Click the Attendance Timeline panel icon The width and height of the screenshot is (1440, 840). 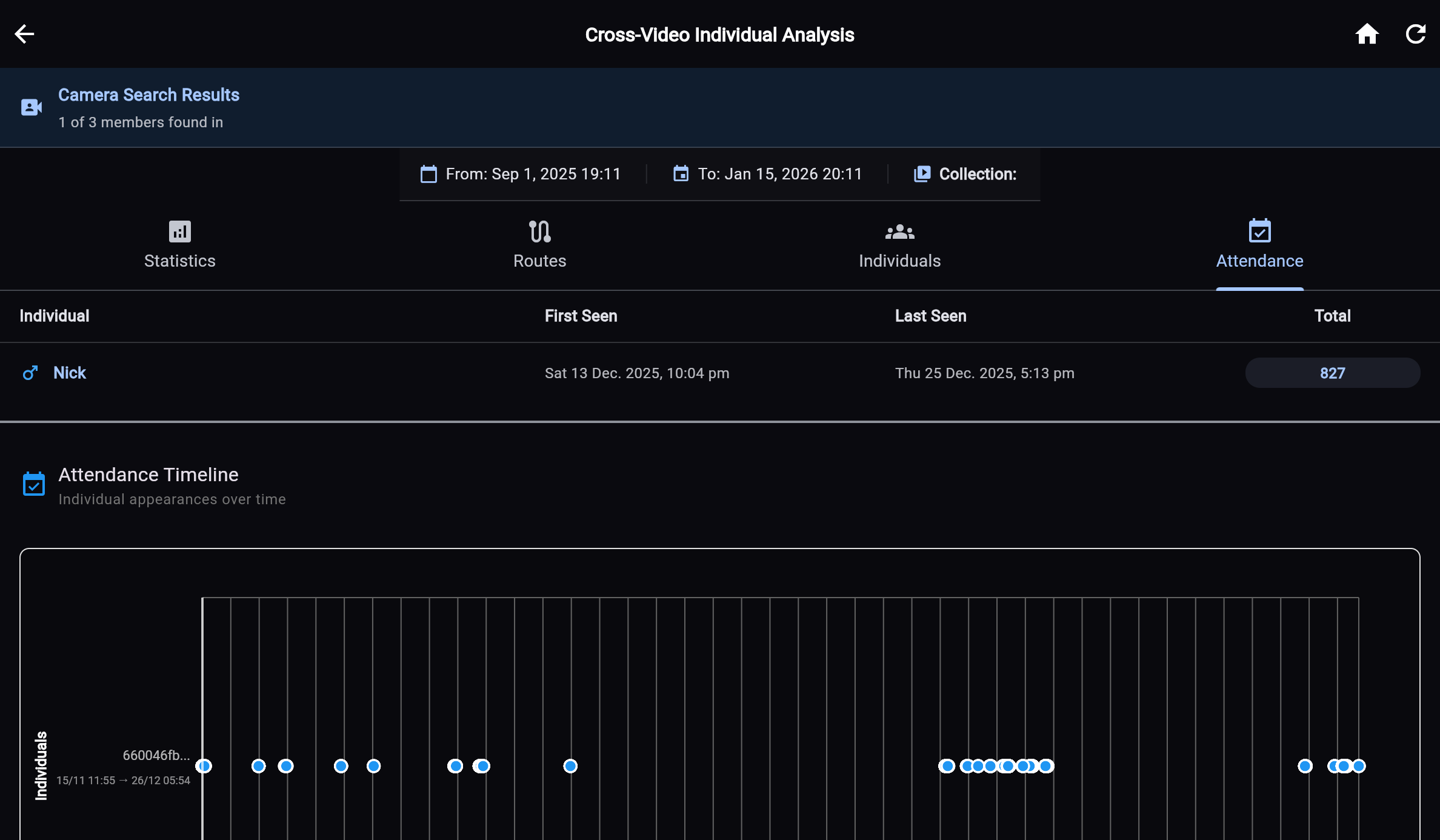click(x=35, y=483)
